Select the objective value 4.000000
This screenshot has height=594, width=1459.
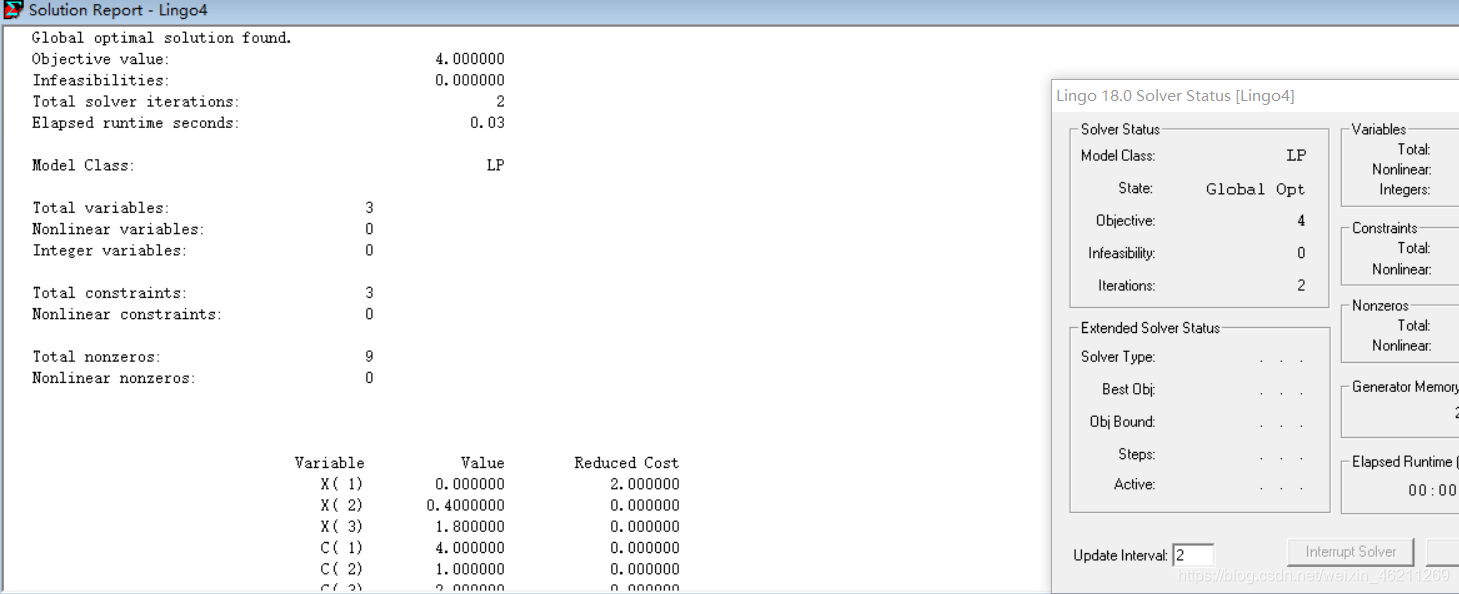click(x=469, y=59)
